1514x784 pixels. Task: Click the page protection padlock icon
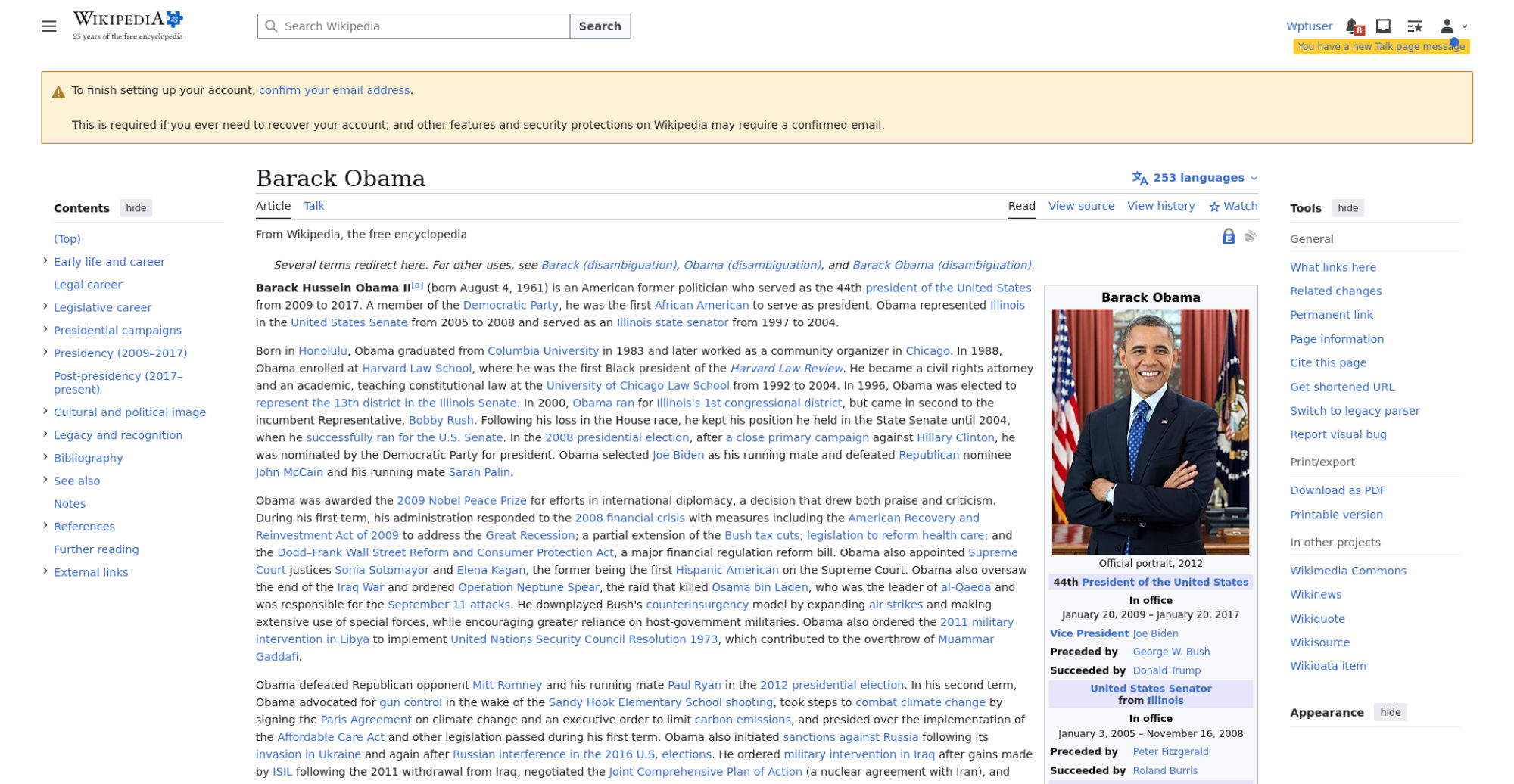click(1229, 237)
